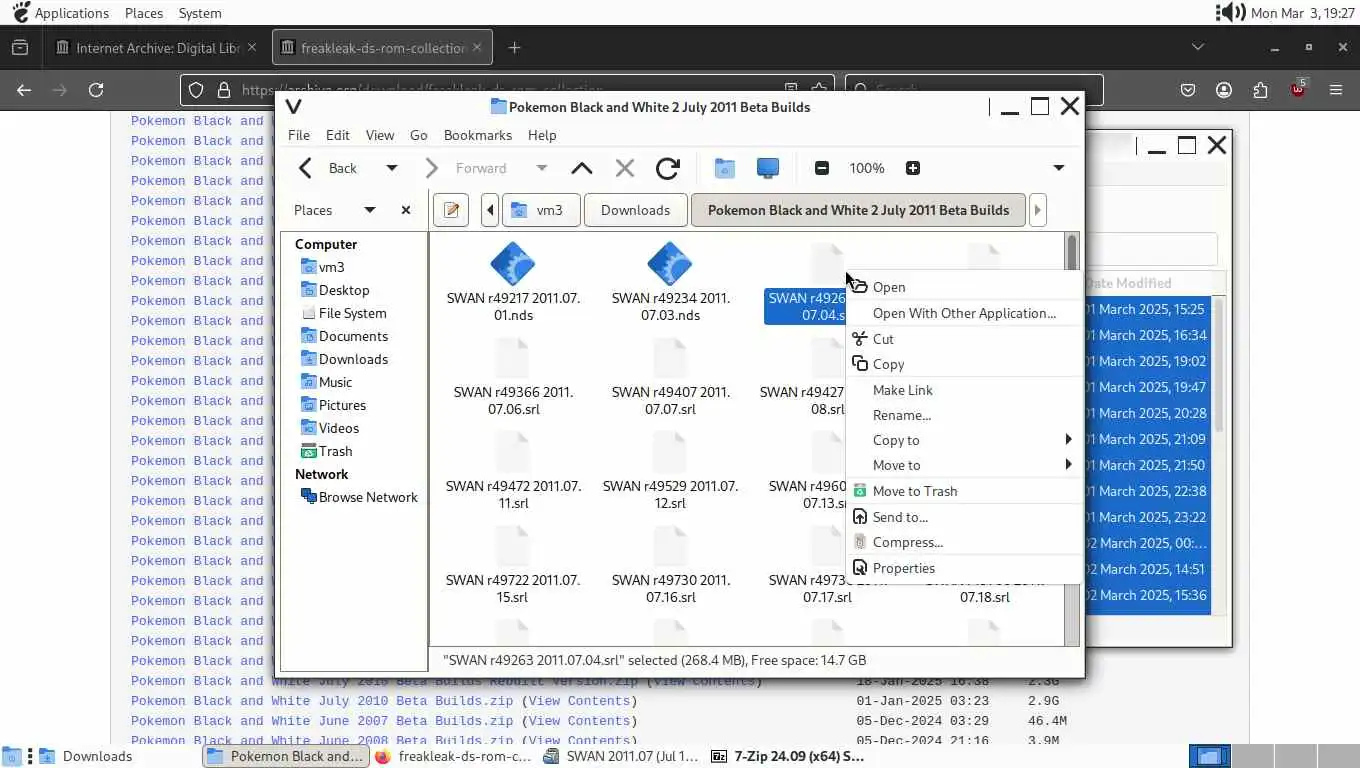Click the Stop loading X icon
The height and width of the screenshot is (768, 1360).
click(x=625, y=168)
